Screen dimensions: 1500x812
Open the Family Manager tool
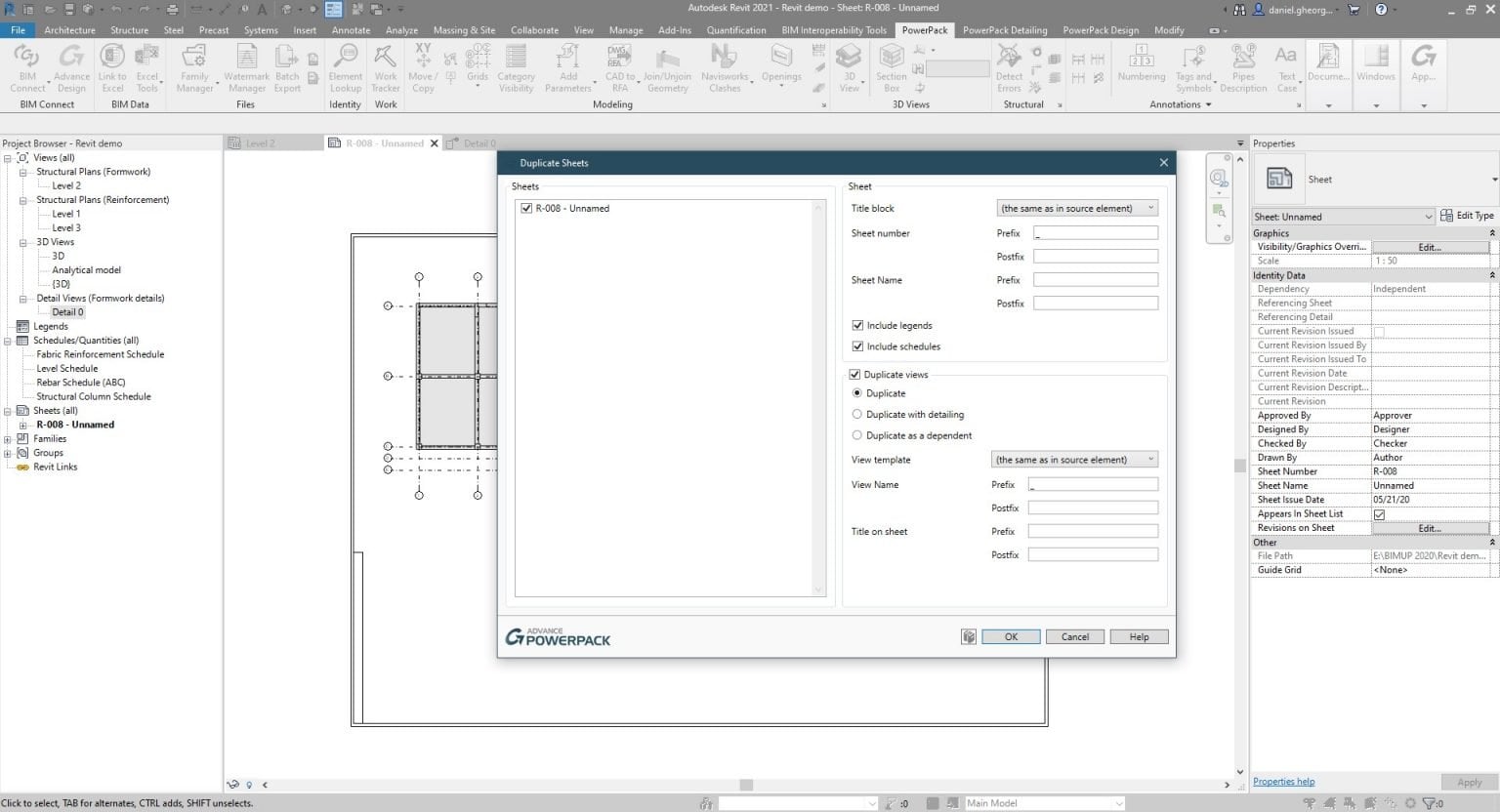193,65
